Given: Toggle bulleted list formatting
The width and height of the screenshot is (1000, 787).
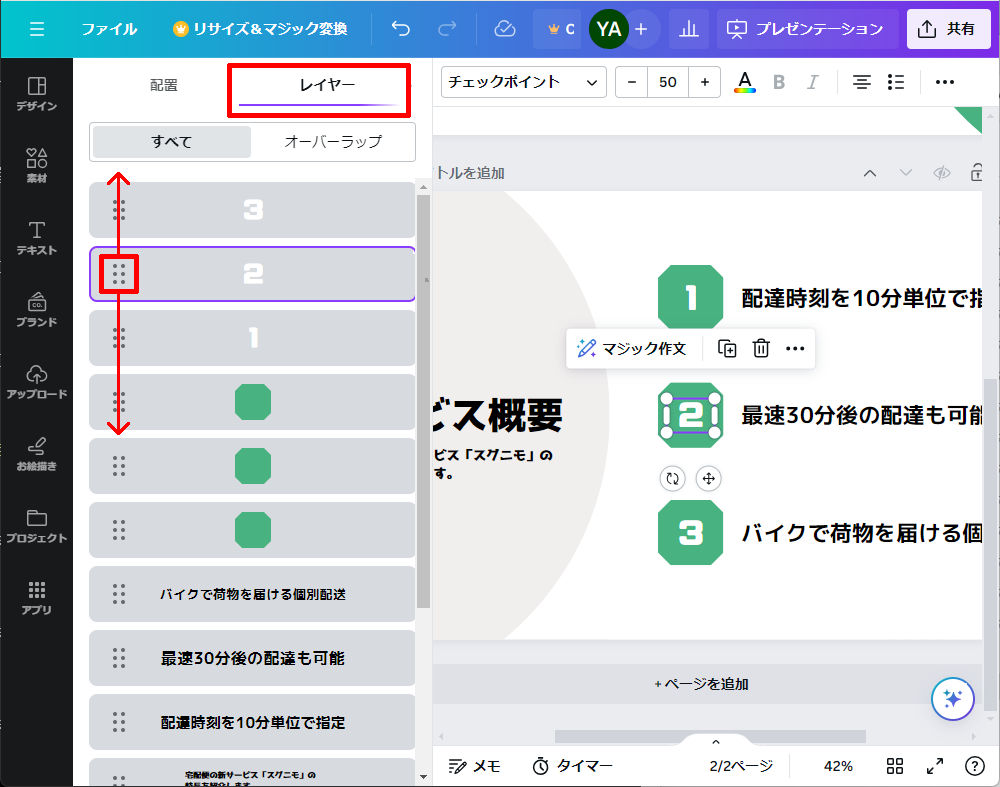Looking at the screenshot, I should [x=896, y=82].
